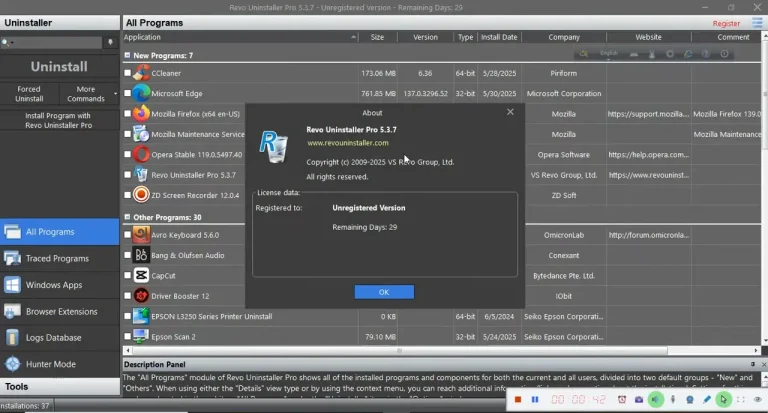Open Browser Extensions in sidebar
This screenshot has height=413, width=768.
(60, 311)
